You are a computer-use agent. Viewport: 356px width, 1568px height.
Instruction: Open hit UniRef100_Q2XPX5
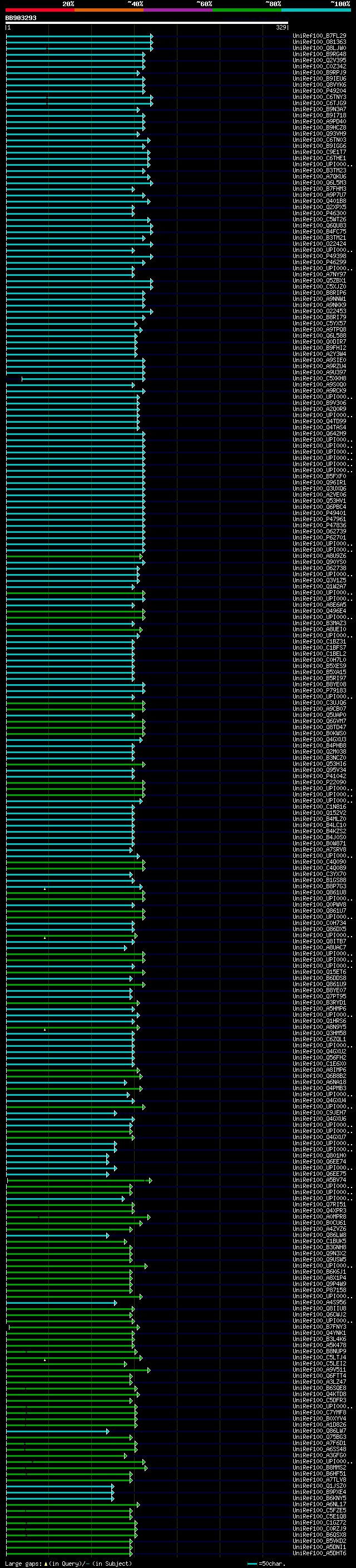pos(319,207)
